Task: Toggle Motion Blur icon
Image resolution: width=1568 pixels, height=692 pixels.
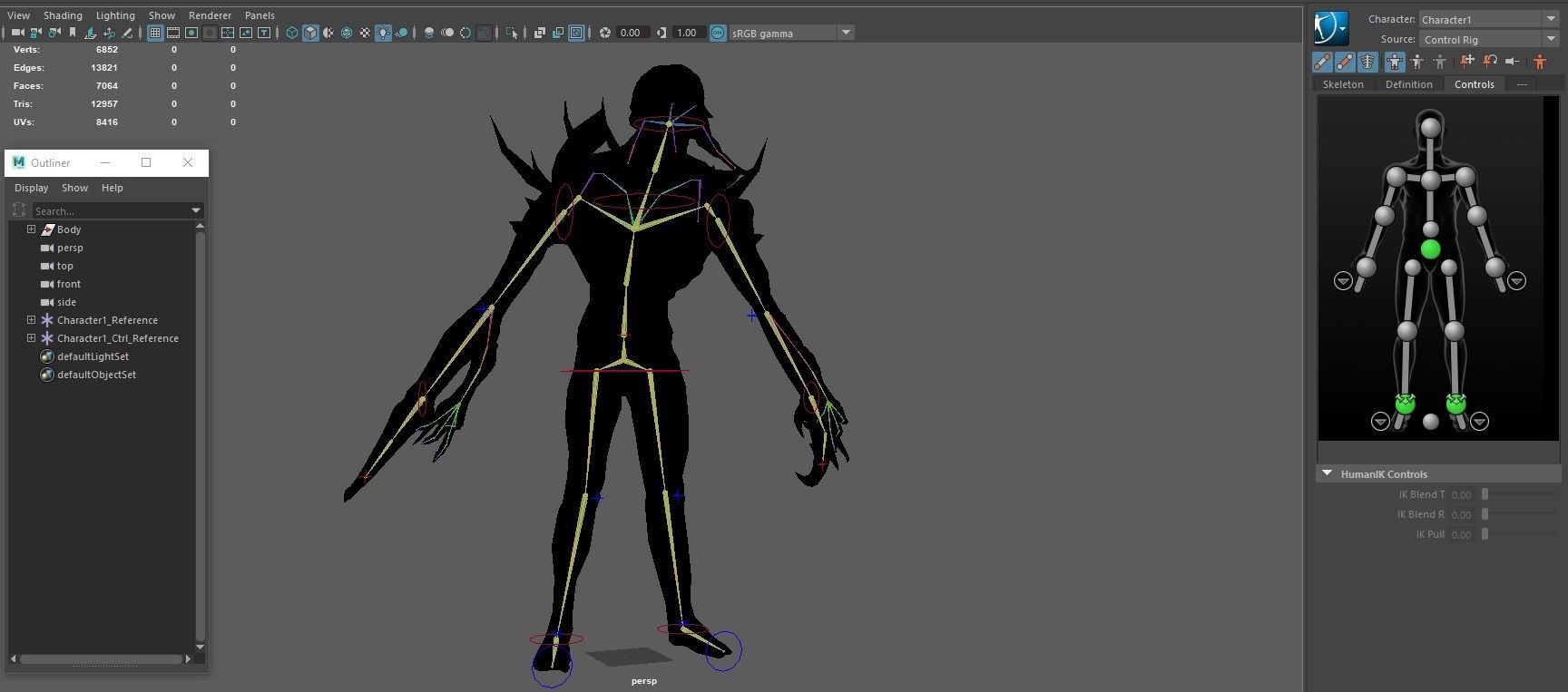Action: pos(447,33)
